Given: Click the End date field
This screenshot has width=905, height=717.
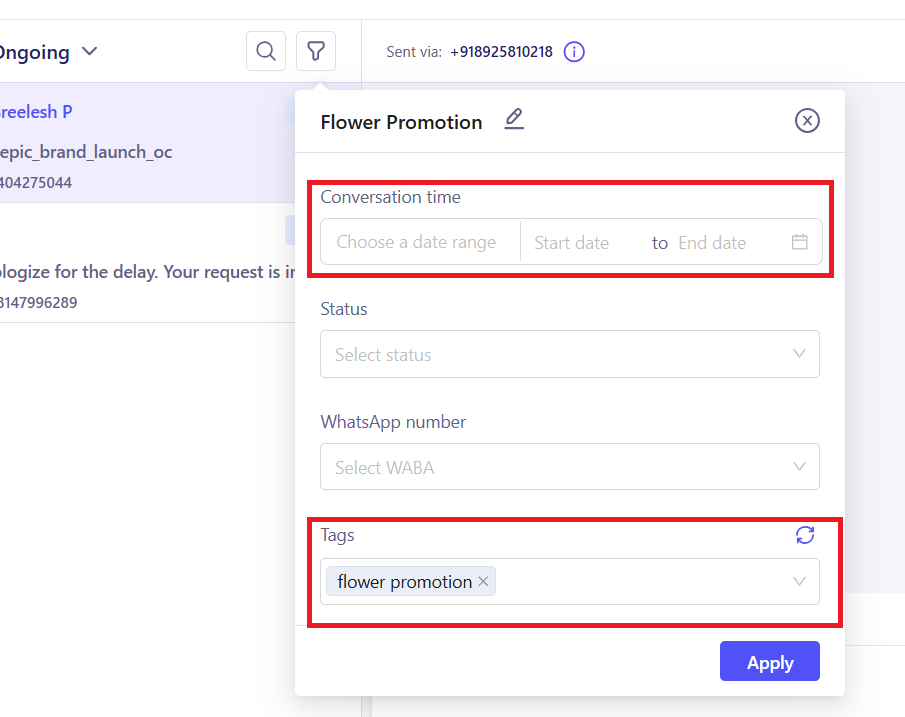Looking at the screenshot, I should pos(712,242).
